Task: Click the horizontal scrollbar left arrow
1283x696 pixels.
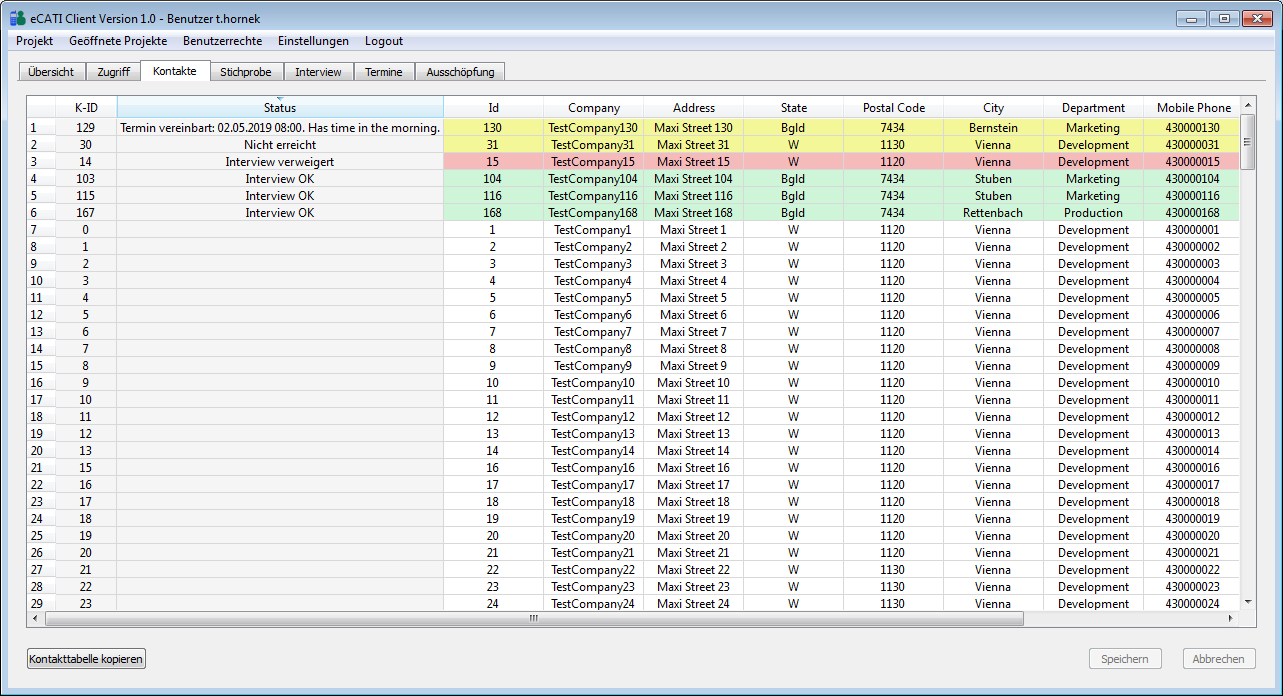Action: point(36,619)
